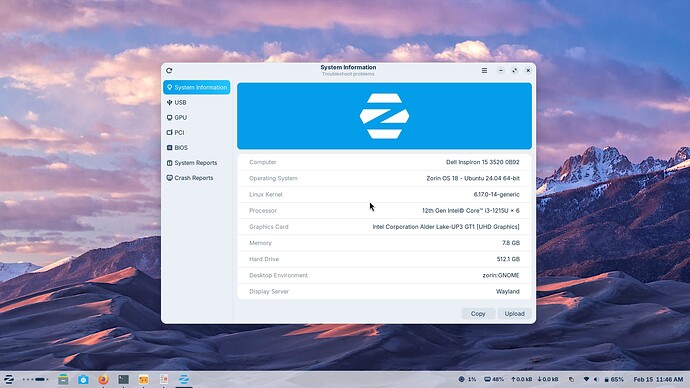Click the Copy button
Screen dimensions: 690x388
pyautogui.click(x=478, y=314)
